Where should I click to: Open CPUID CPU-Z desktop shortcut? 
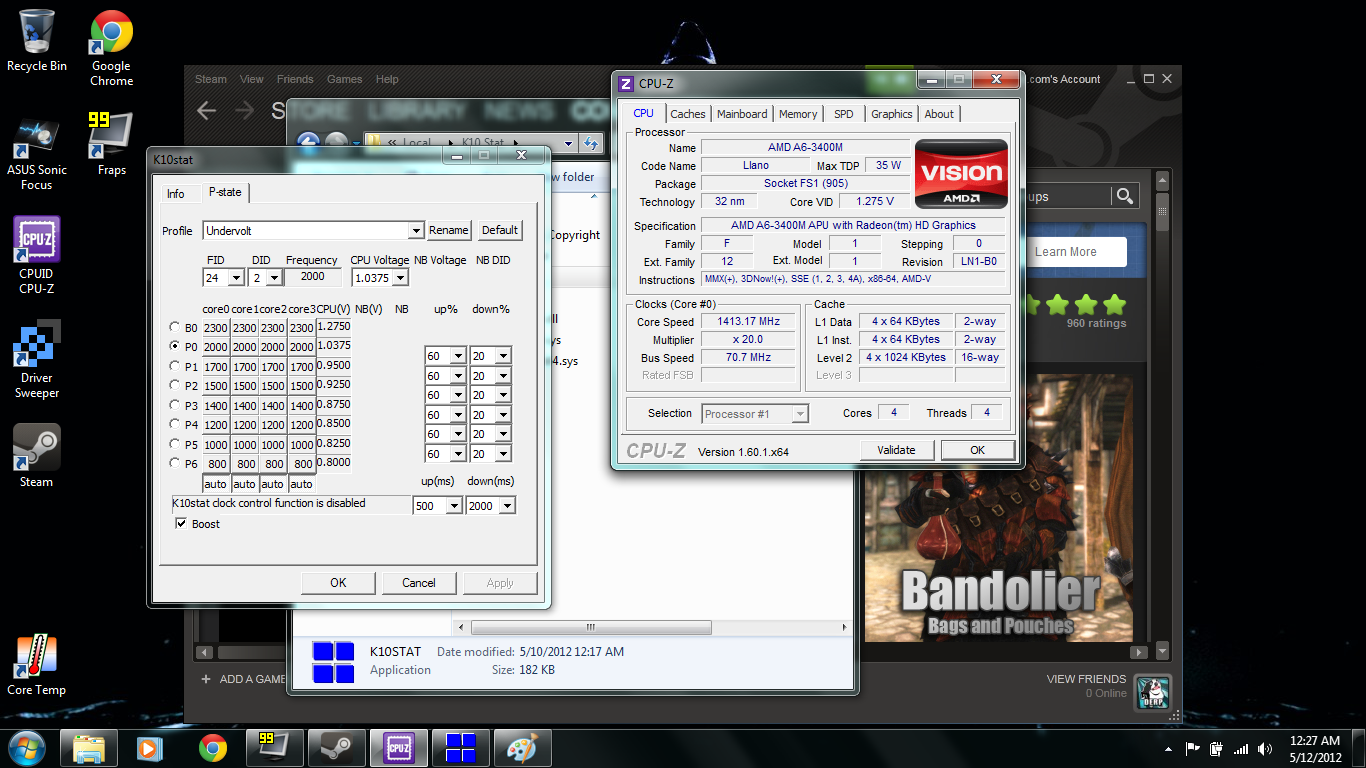[37, 256]
